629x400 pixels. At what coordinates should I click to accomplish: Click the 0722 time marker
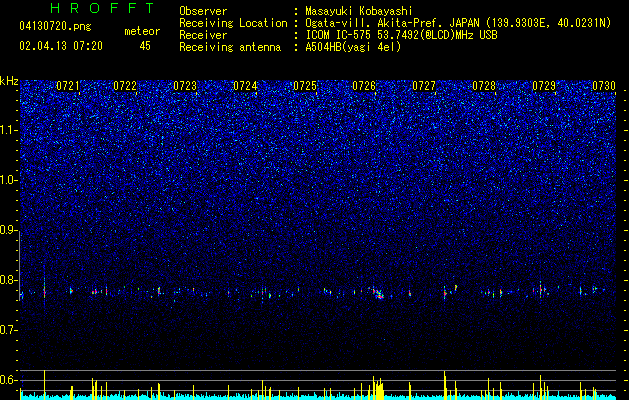(125, 86)
